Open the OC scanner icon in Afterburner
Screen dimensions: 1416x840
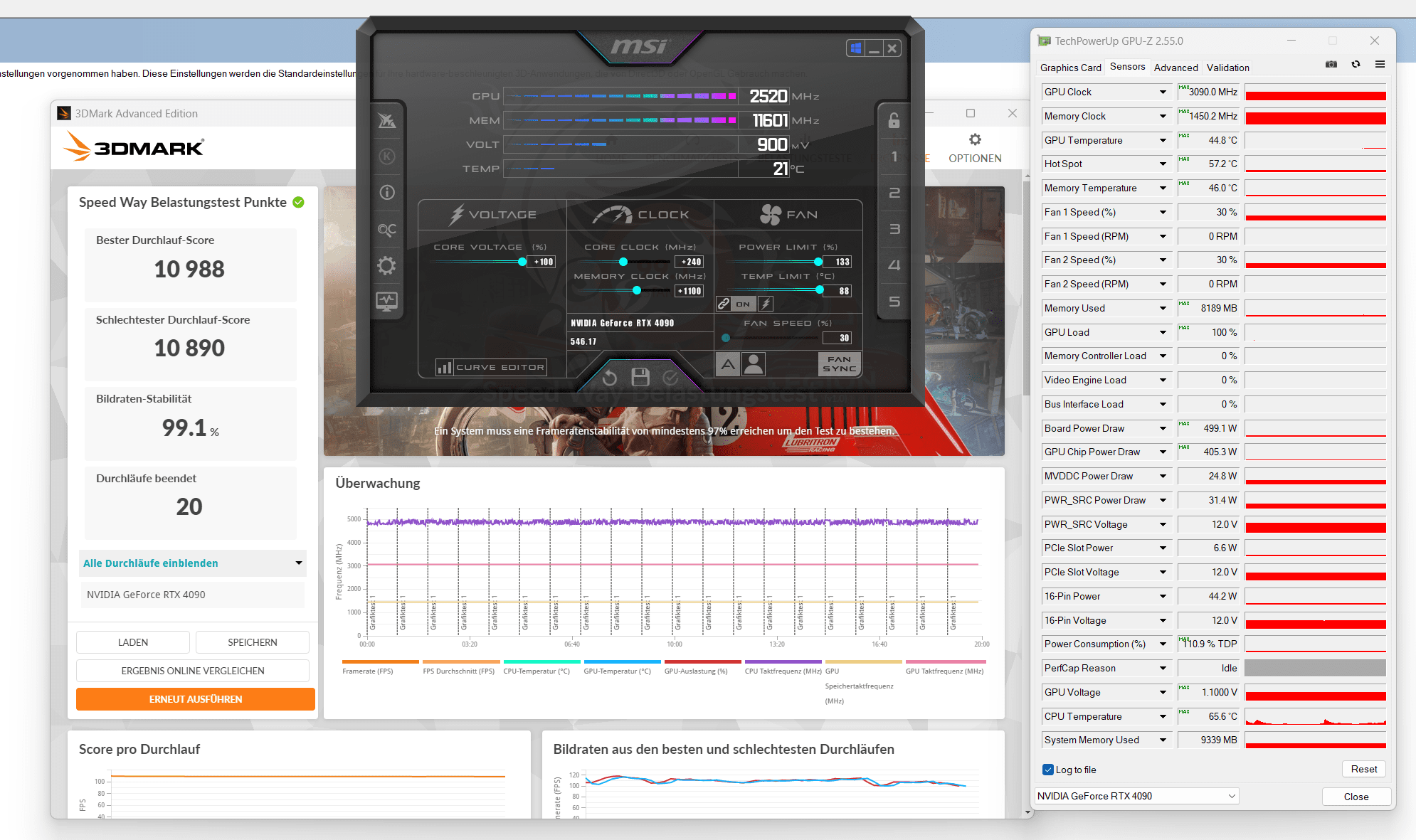(x=386, y=229)
